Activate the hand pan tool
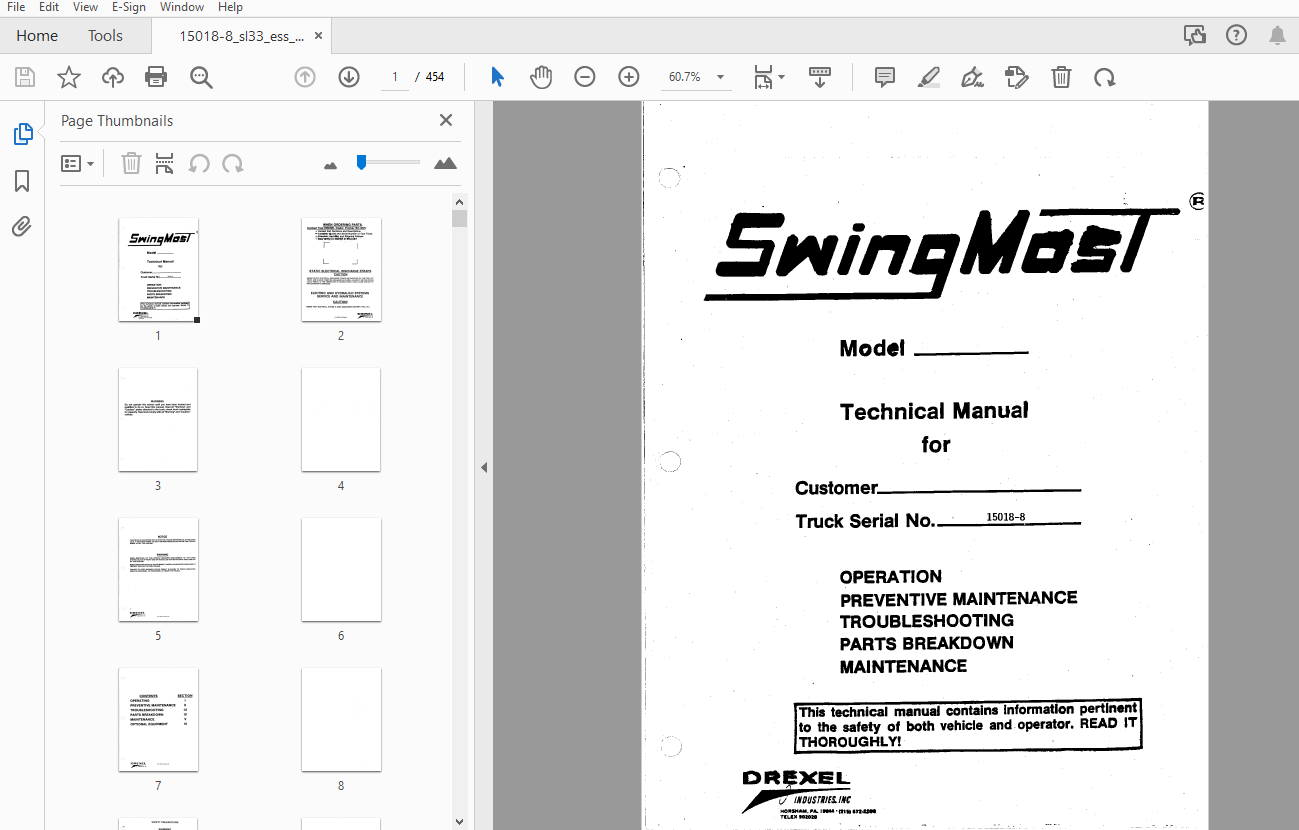 pos(541,77)
